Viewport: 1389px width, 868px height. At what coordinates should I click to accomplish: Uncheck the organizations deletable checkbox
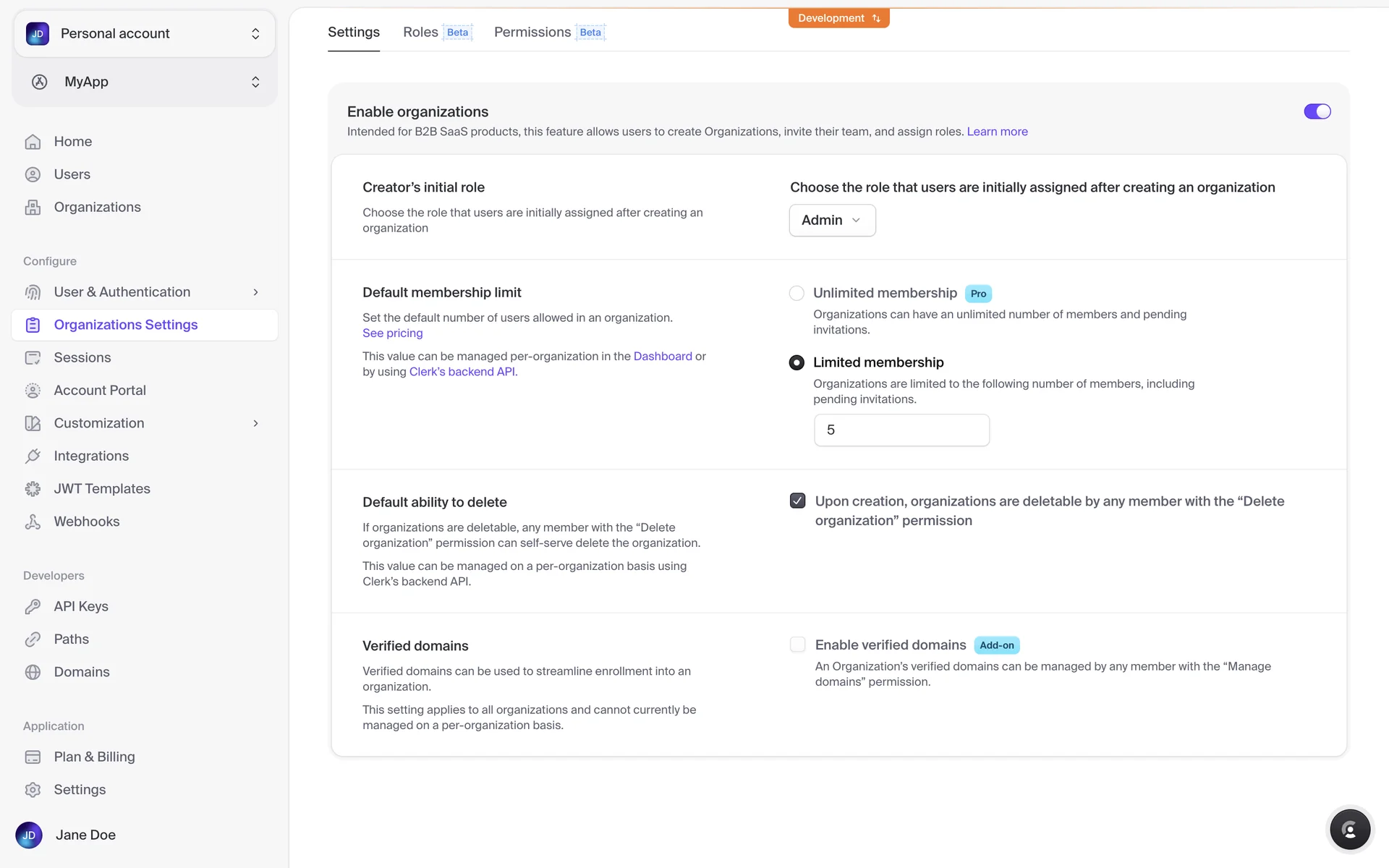click(797, 501)
